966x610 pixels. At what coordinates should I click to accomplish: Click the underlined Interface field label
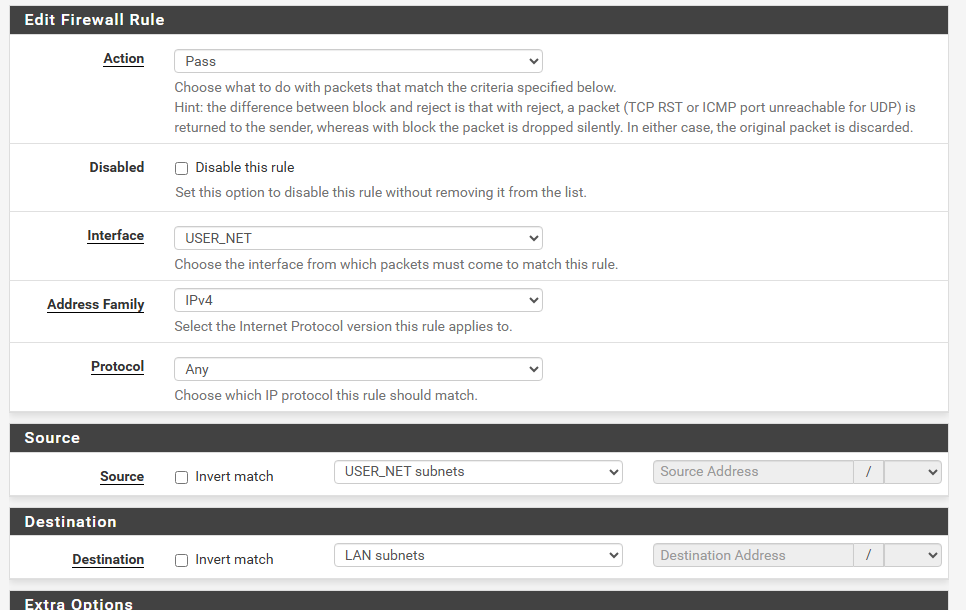(x=116, y=236)
